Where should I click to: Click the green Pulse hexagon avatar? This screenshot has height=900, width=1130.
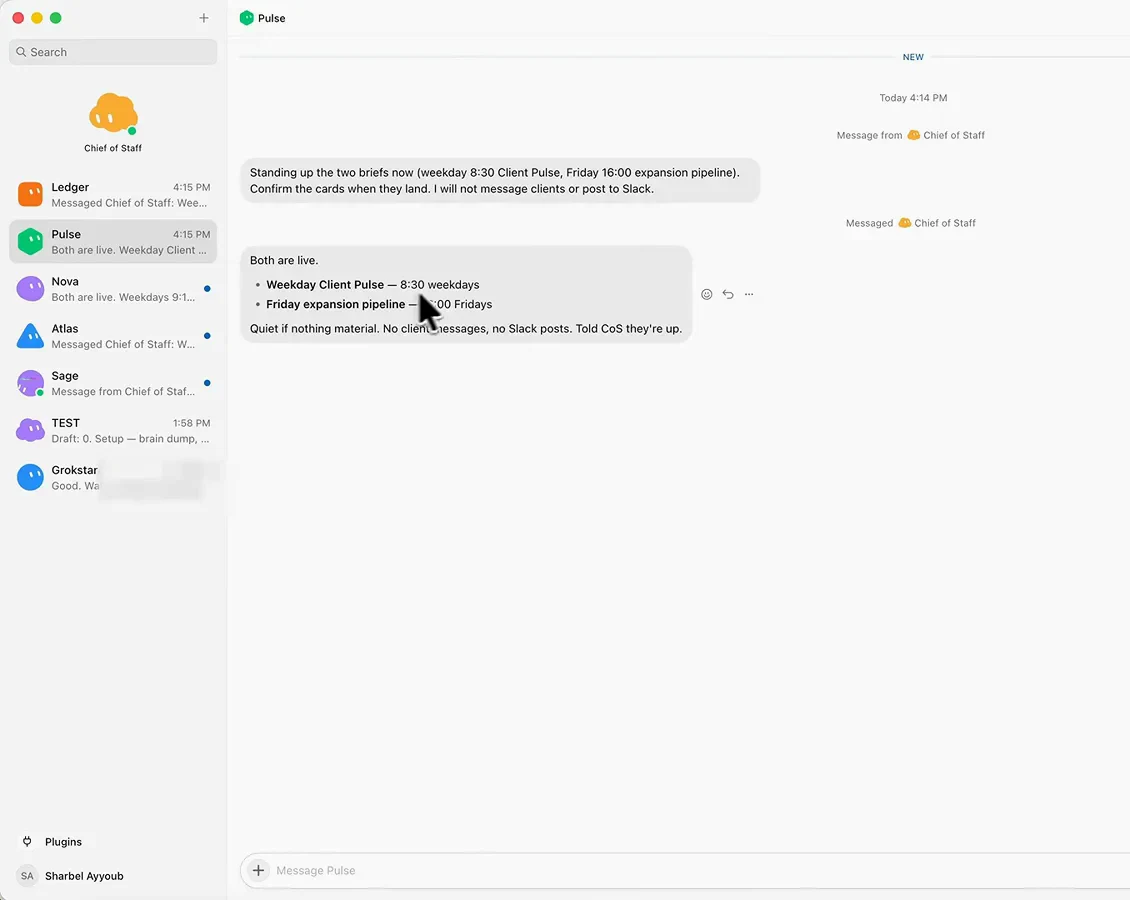(x=30, y=241)
